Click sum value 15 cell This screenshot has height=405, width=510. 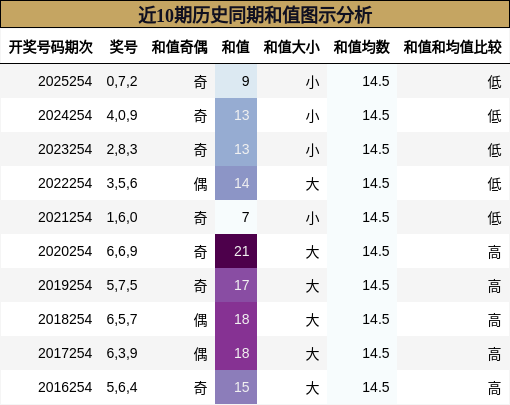pyautogui.click(x=236, y=387)
